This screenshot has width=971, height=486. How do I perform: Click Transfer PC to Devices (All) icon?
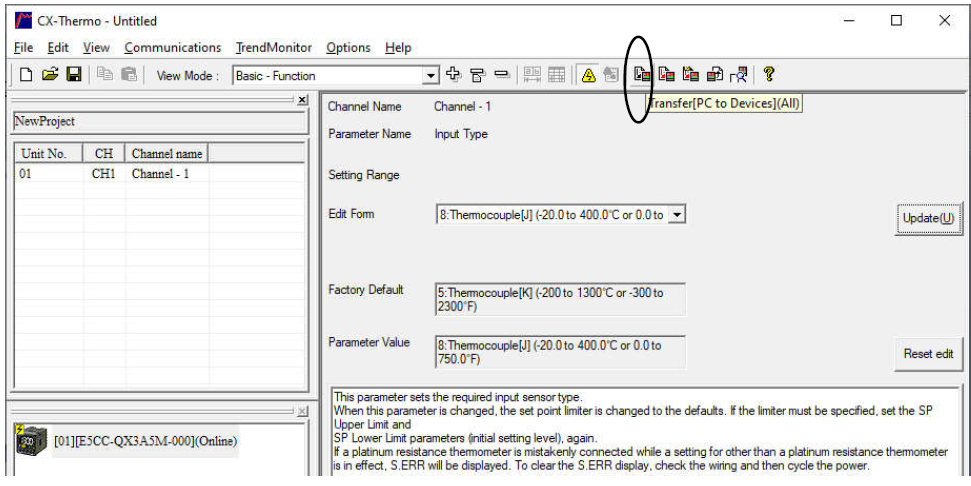point(642,75)
